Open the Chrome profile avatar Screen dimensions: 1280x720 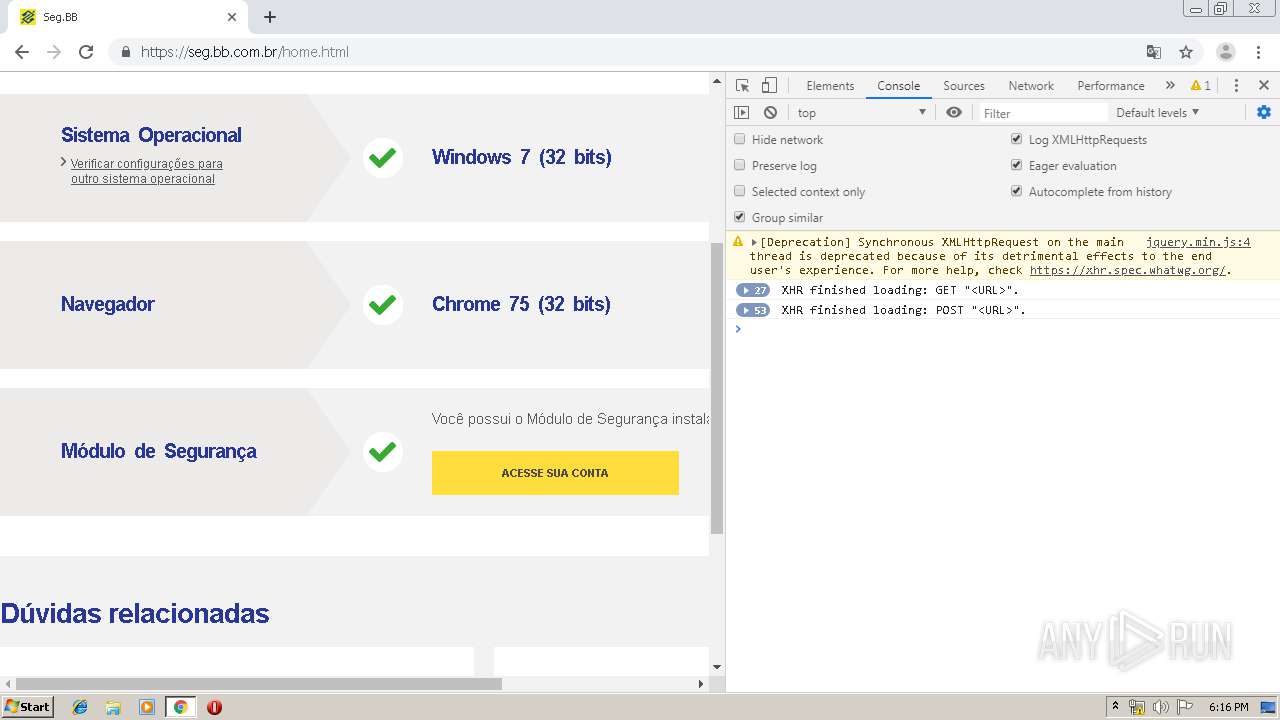pos(1226,52)
